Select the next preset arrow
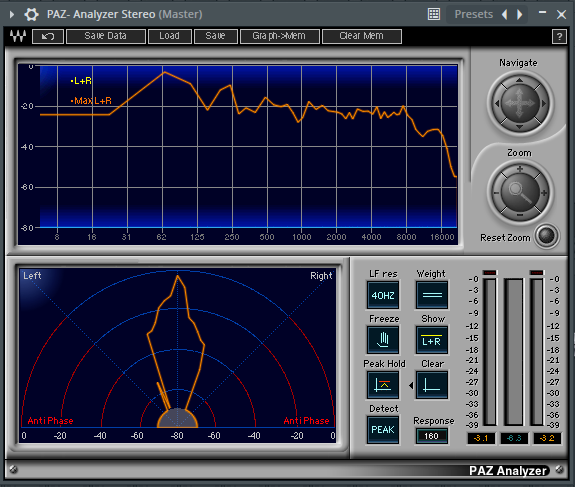Image resolution: width=575 pixels, height=487 pixels. [x=520, y=14]
